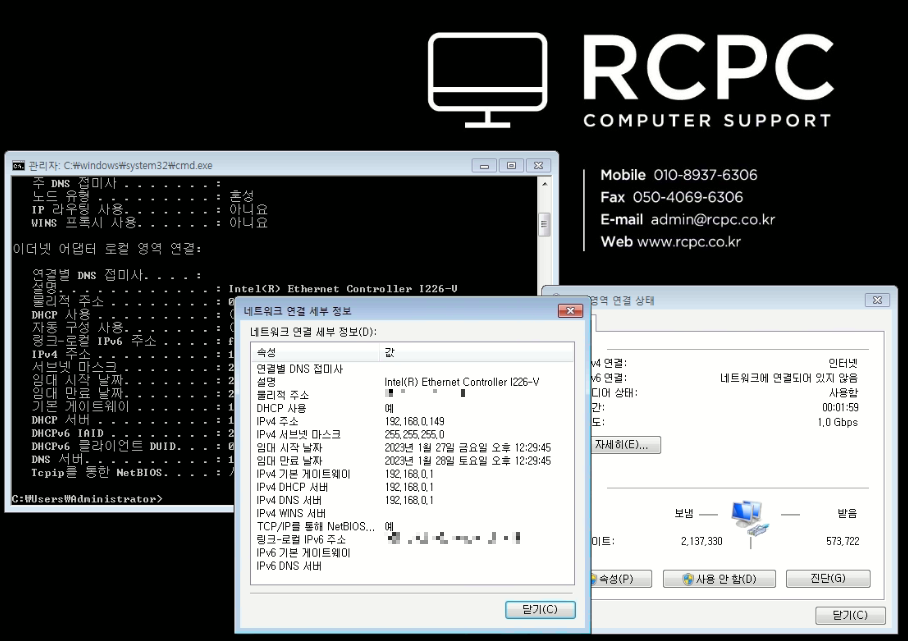Select the 임대 시작 날짜 row
The width and height of the screenshot is (908, 641).
(412, 448)
